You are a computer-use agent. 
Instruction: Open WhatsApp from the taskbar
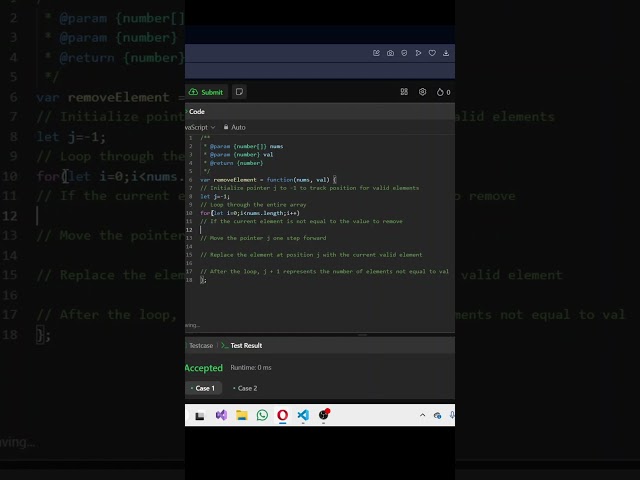point(262,415)
